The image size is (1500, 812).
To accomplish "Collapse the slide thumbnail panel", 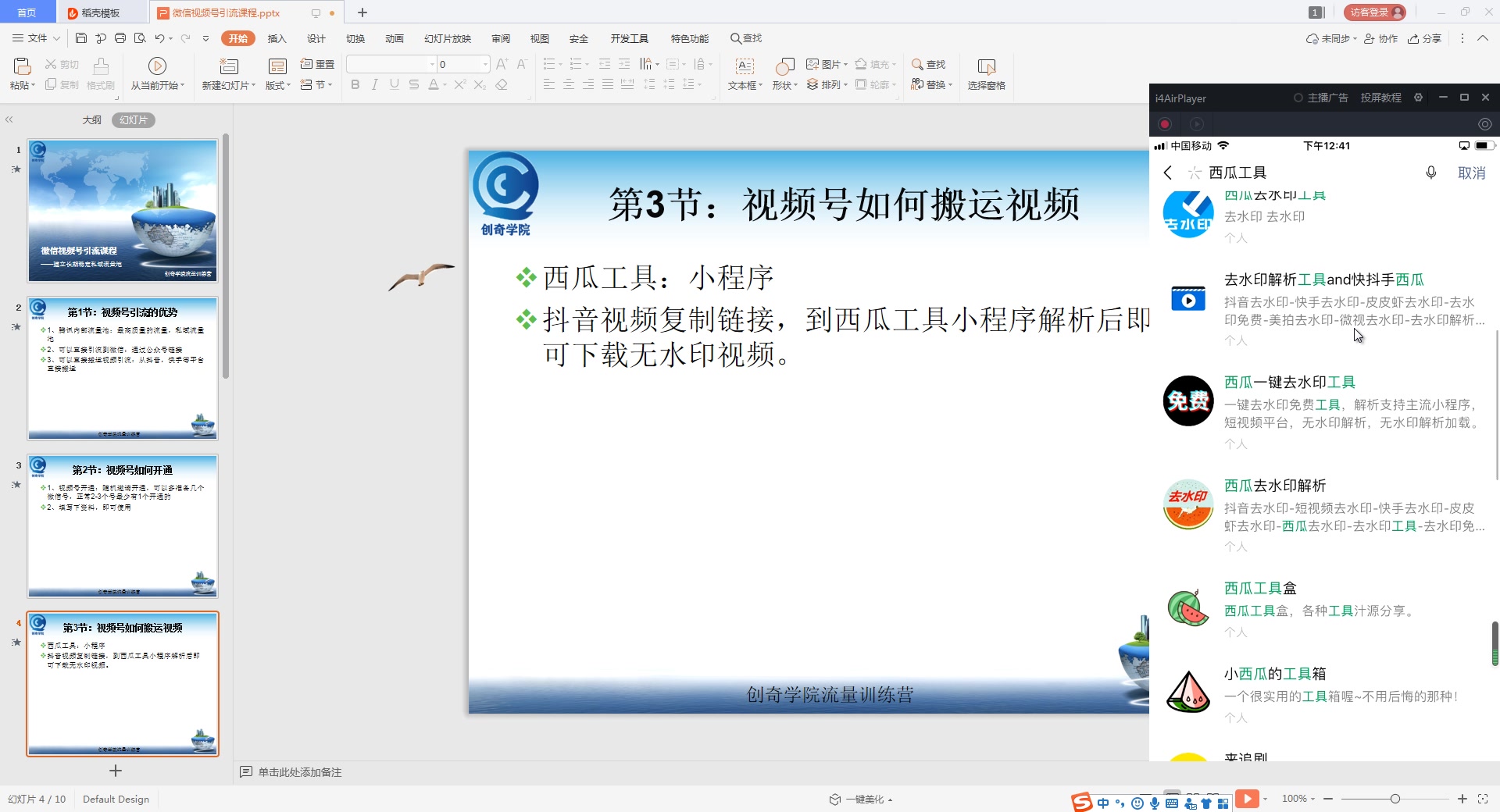I will coord(9,119).
